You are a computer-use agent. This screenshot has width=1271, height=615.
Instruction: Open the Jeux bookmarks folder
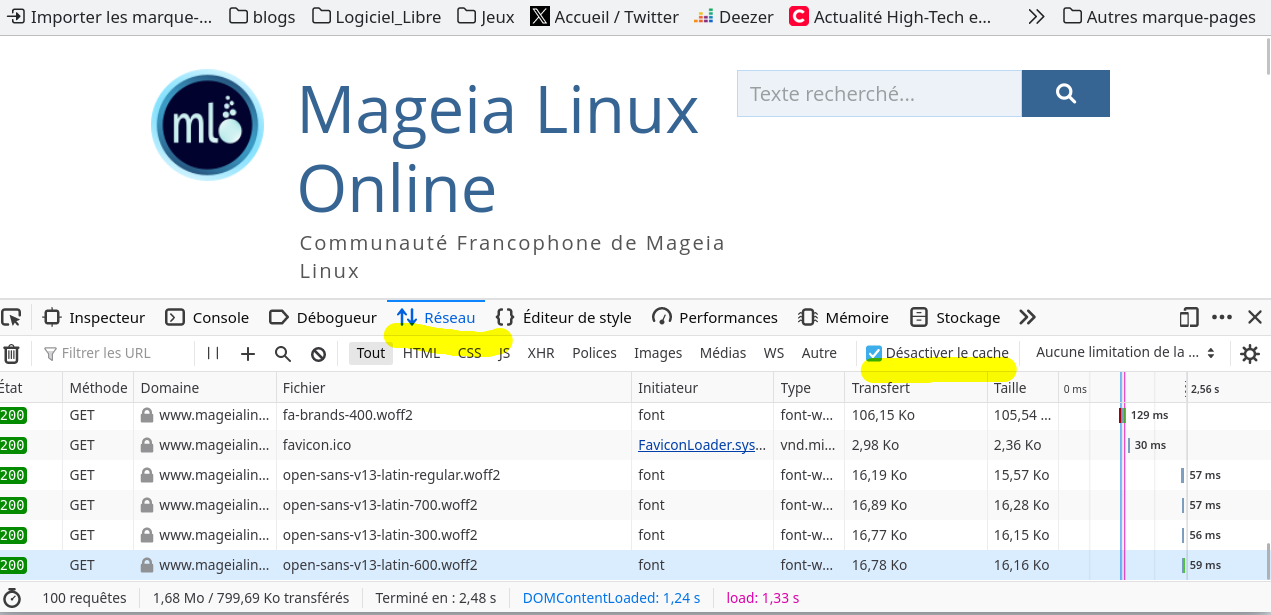(485, 16)
